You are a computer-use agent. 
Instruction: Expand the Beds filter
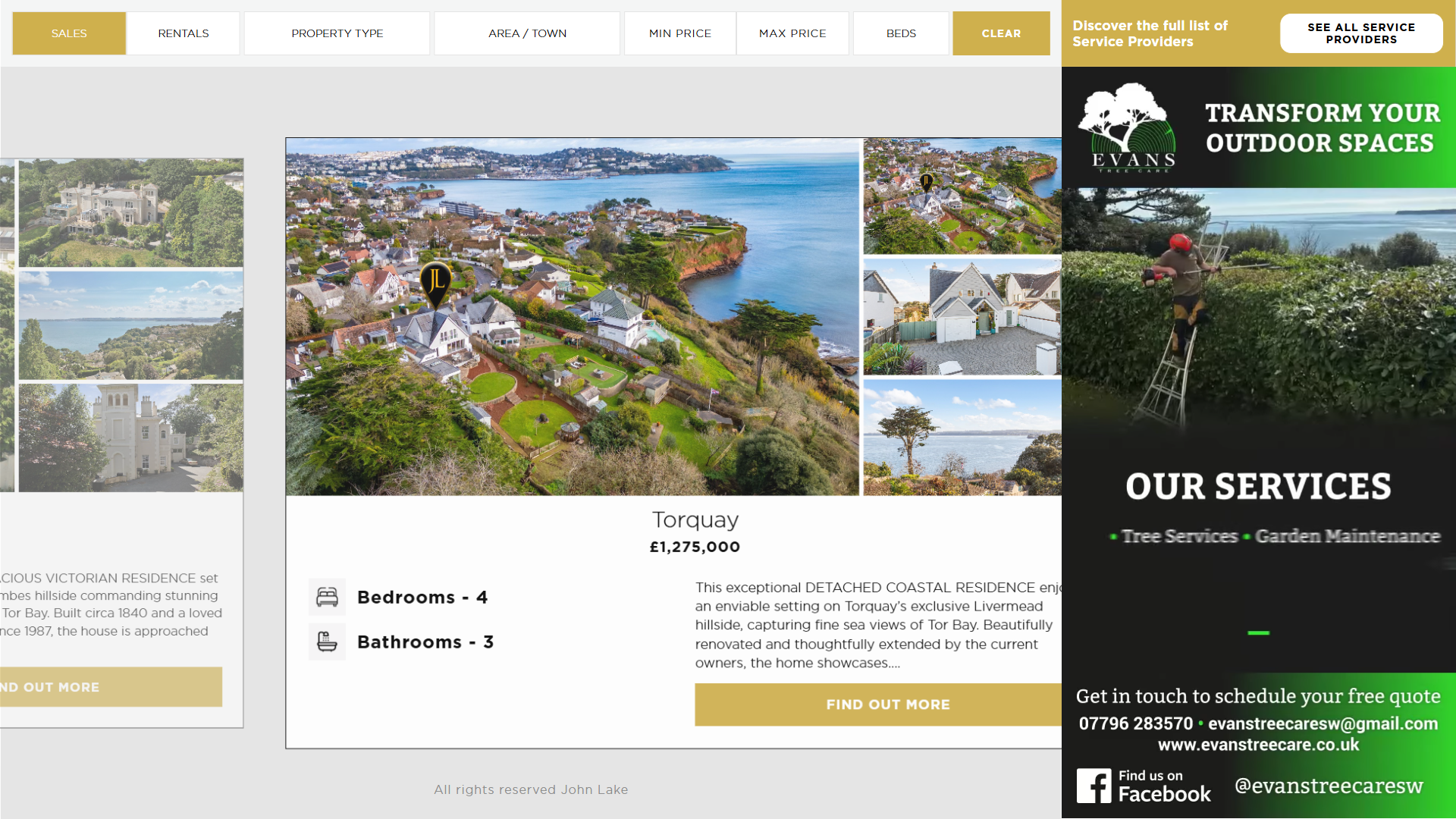click(x=901, y=33)
